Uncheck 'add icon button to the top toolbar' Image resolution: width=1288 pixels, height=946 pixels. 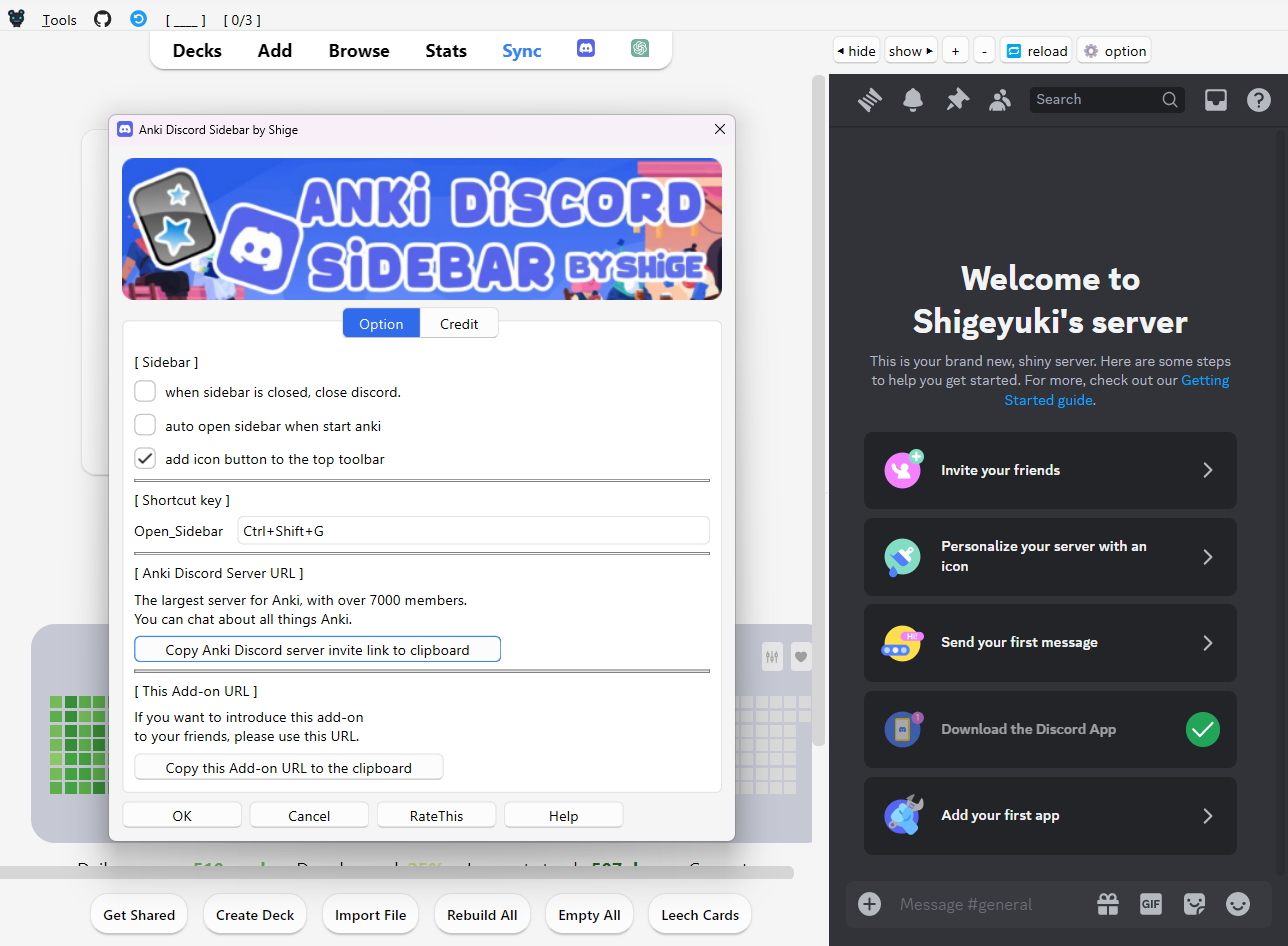tap(146, 459)
